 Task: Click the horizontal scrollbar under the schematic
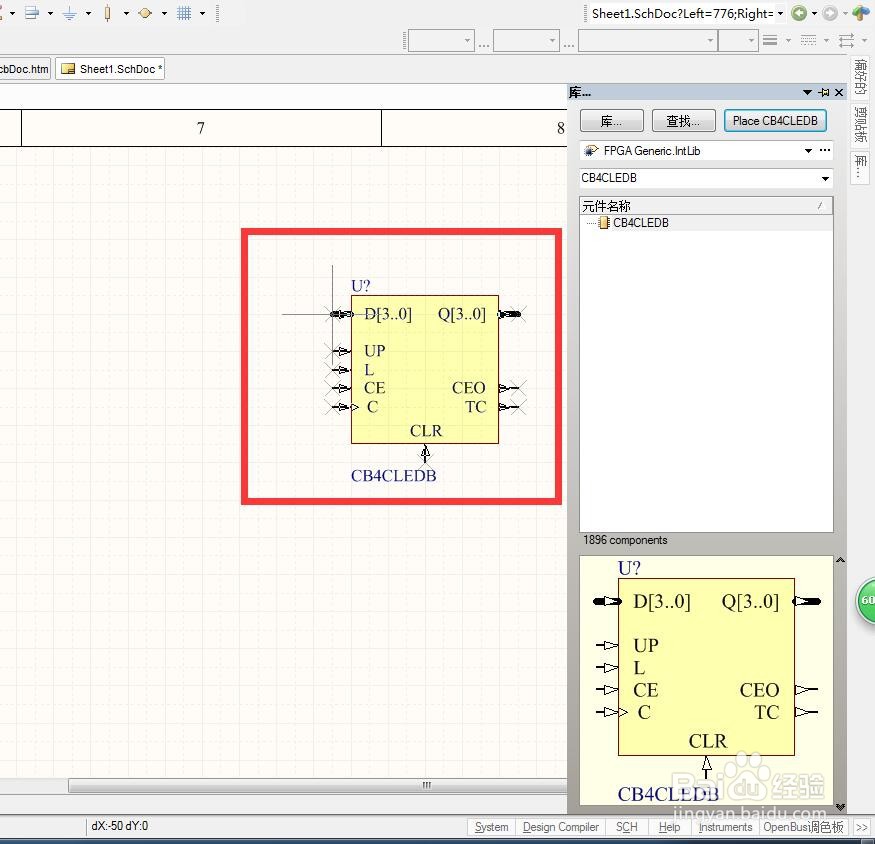[x=318, y=785]
